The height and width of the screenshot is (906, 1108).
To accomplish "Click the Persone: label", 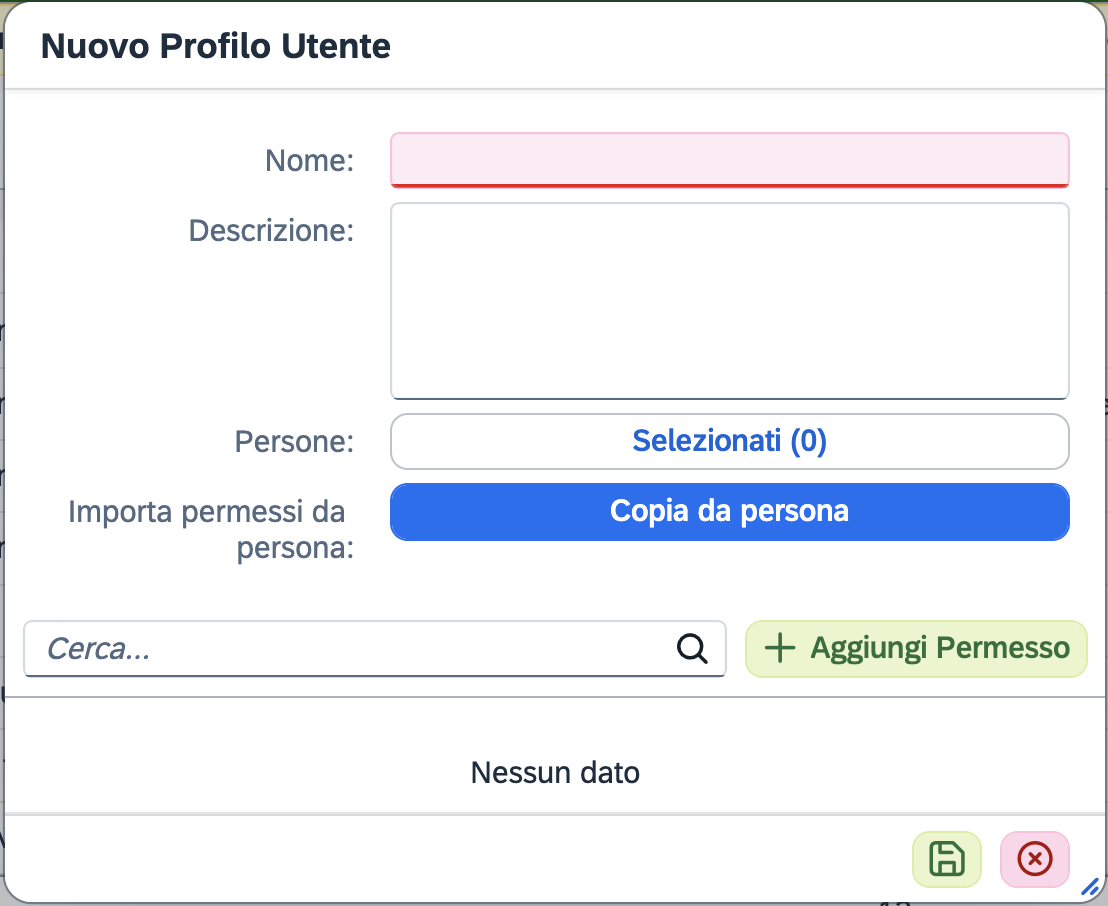I will [294, 442].
